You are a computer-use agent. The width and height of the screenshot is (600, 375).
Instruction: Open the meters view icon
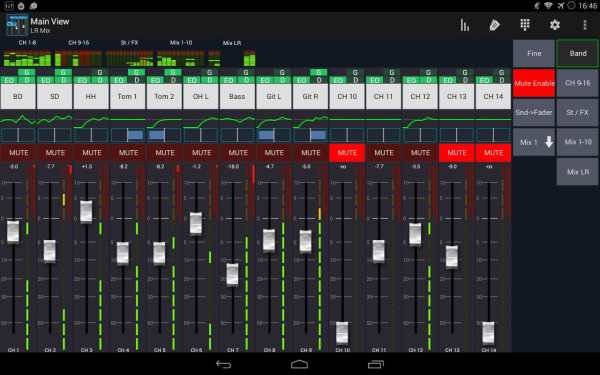(x=465, y=25)
